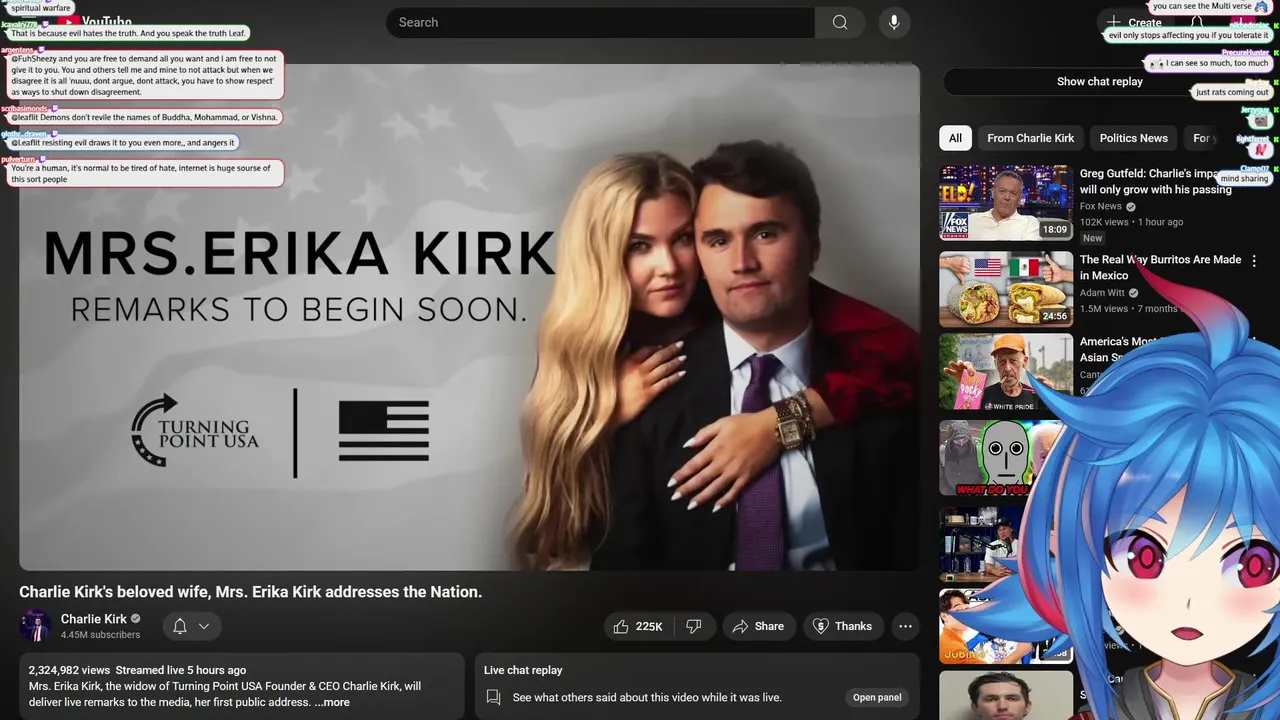Open burritos video thumbnail
Viewport: 1280px width, 720px height.
tap(1006, 289)
